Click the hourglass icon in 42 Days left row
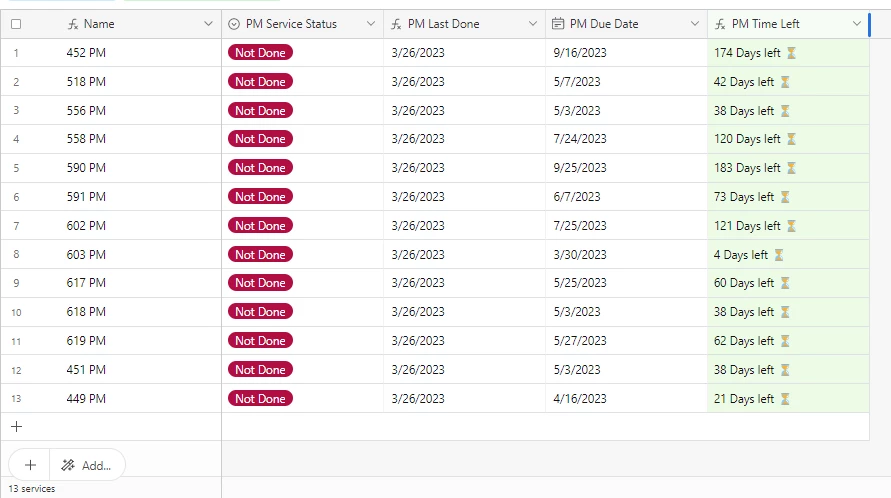Viewport: 891px width, 498px height. (x=785, y=82)
